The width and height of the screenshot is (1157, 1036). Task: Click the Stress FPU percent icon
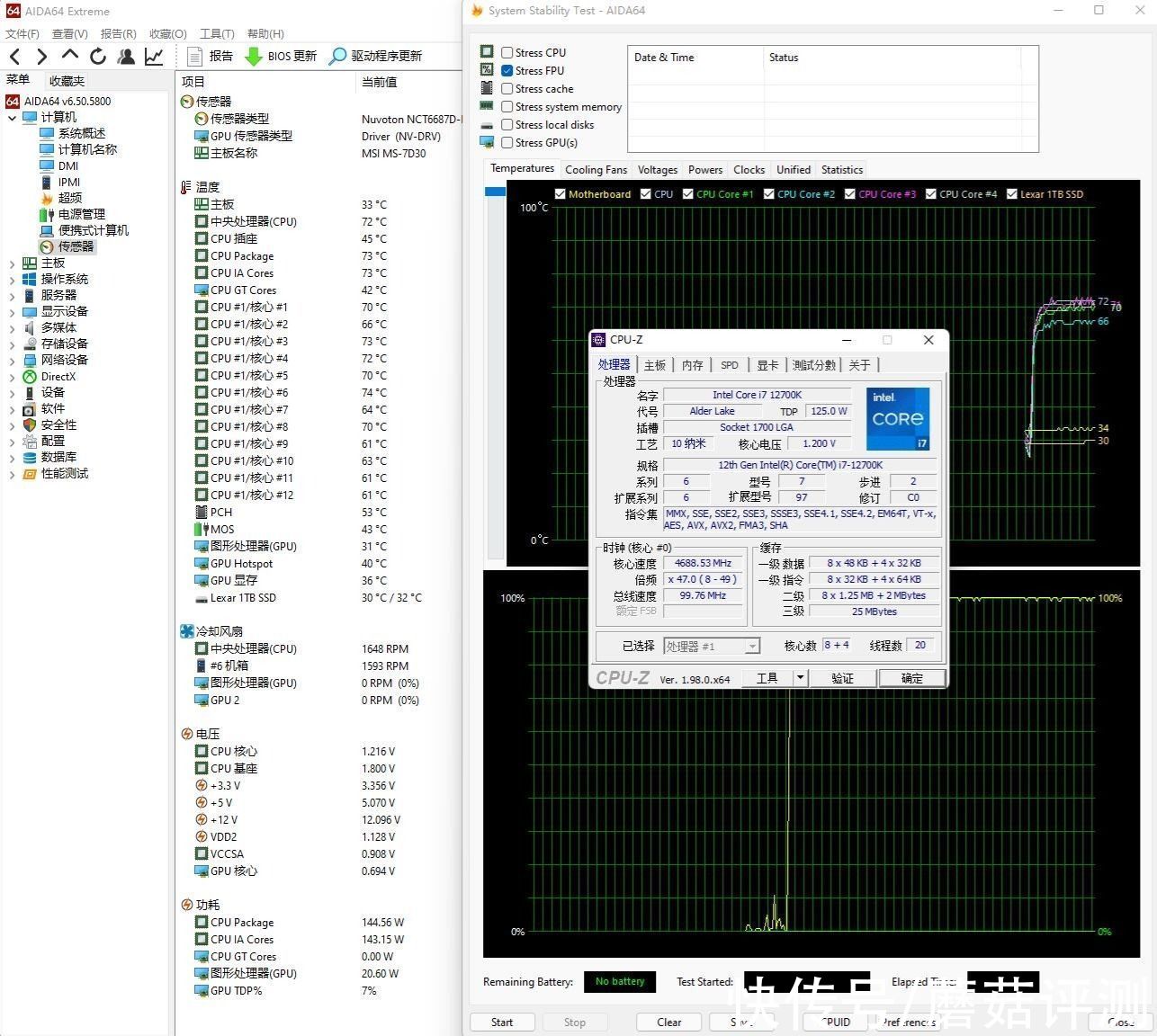click(x=487, y=69)
